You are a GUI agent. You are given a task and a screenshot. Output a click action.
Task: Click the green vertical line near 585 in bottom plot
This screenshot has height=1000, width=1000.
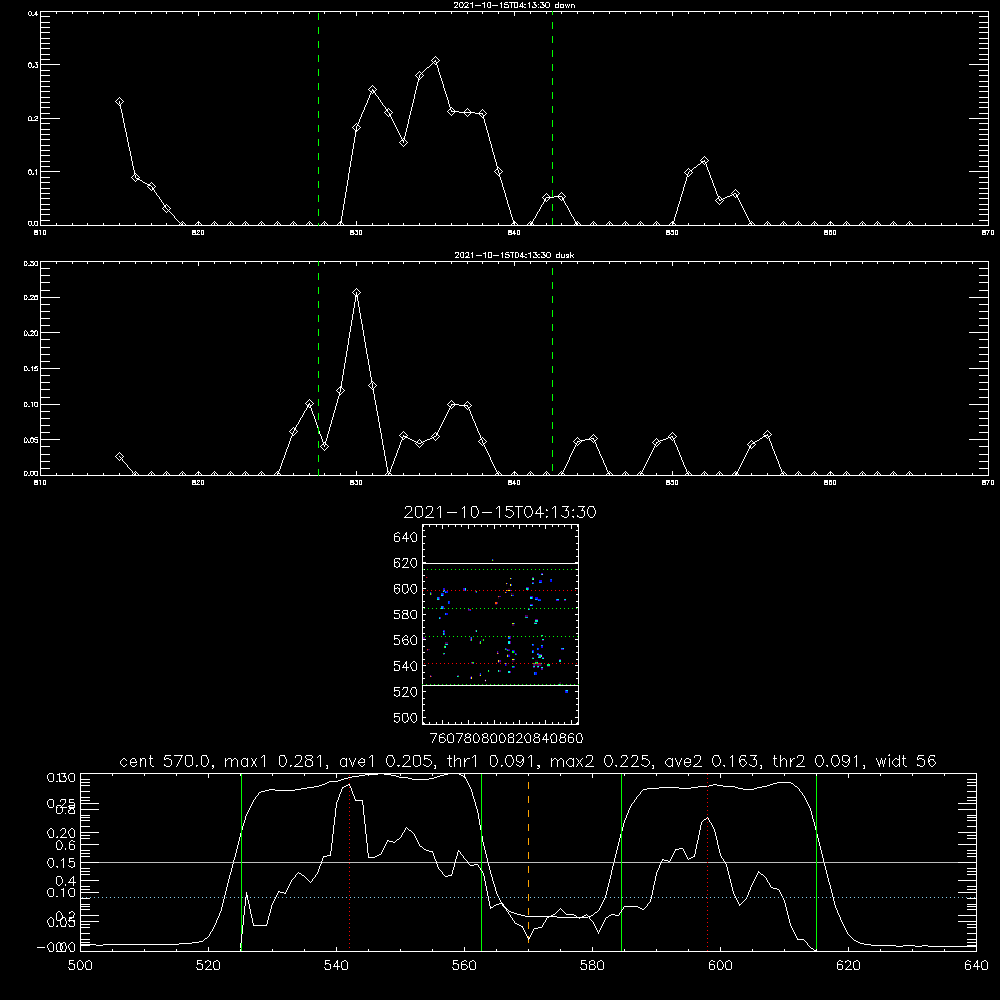[x=621, y=861]
